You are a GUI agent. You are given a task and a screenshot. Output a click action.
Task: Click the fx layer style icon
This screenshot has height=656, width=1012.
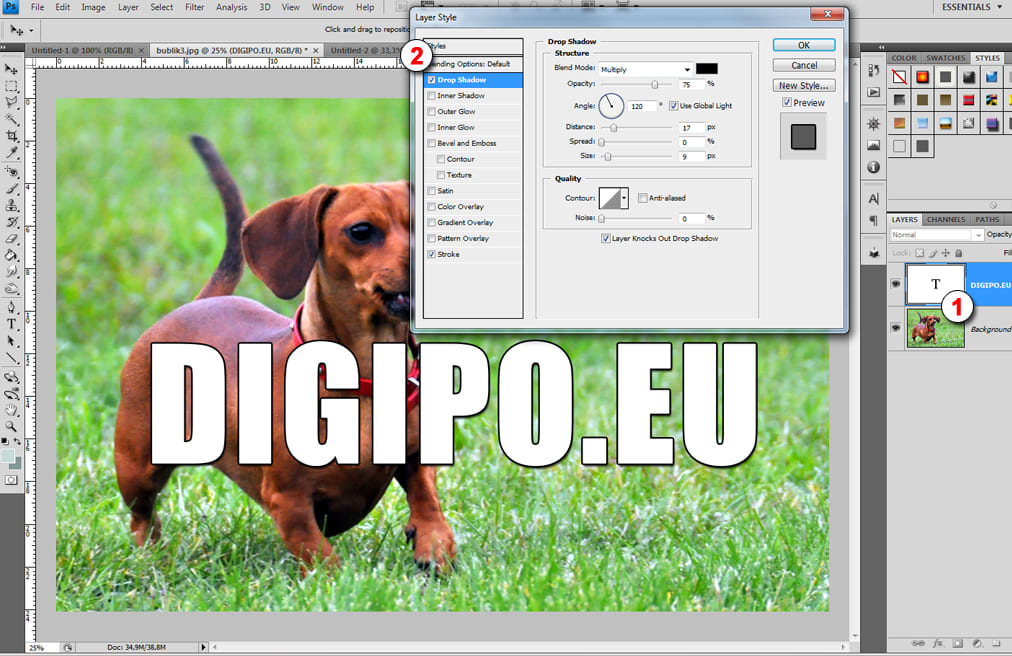pos(937,643)
